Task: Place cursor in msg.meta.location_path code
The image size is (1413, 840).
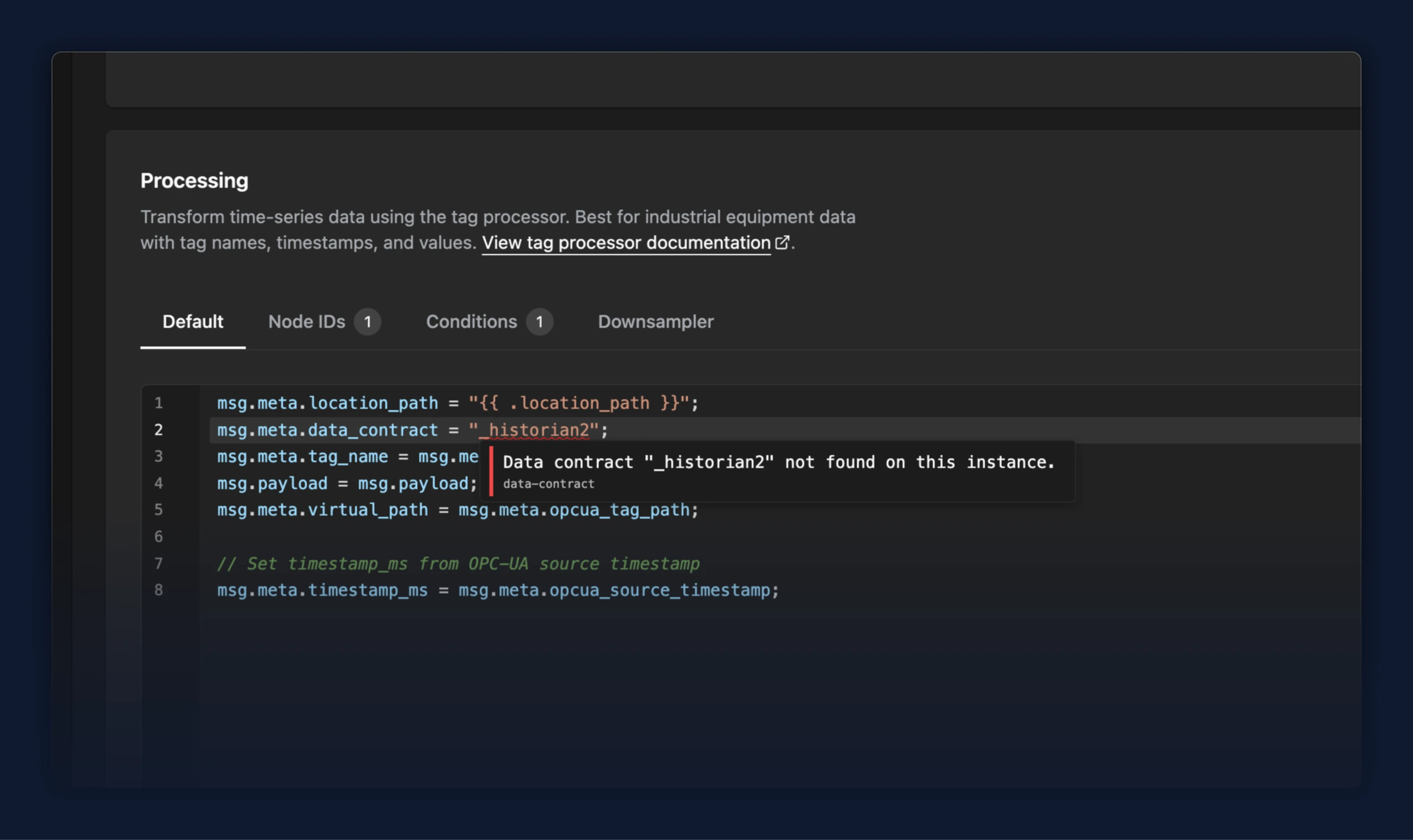Action: (328, 403)
